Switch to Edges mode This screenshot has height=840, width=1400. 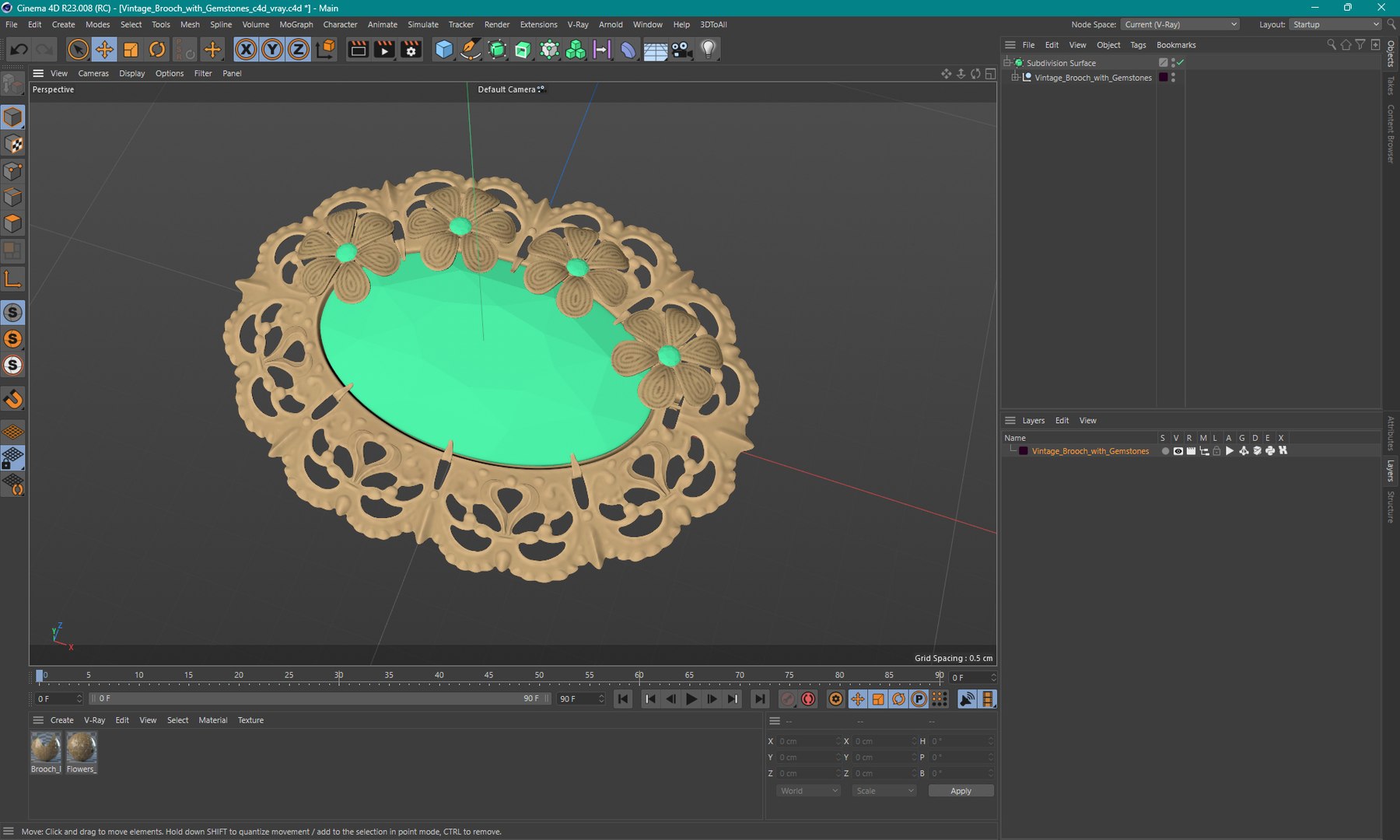pyautogui.click(x=13, y=197)
